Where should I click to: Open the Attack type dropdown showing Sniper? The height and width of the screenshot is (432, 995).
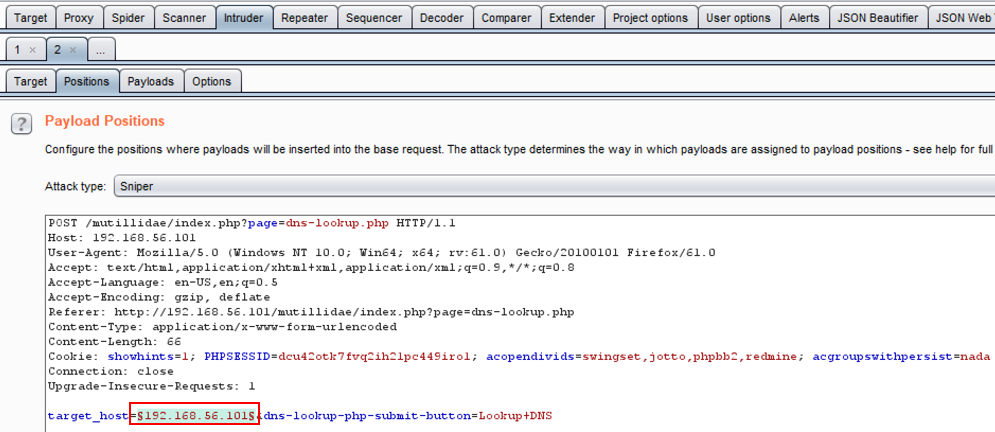pyautogui.click(x=553, y=187)
